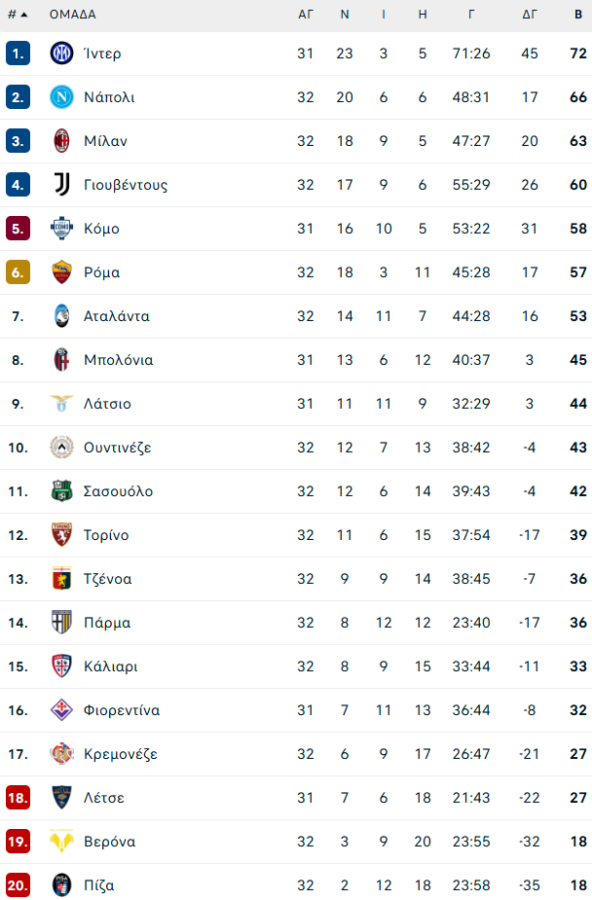Screen dimensions: 592x900
Task: Select the Βερόνα table row
Action: (296, 841)
